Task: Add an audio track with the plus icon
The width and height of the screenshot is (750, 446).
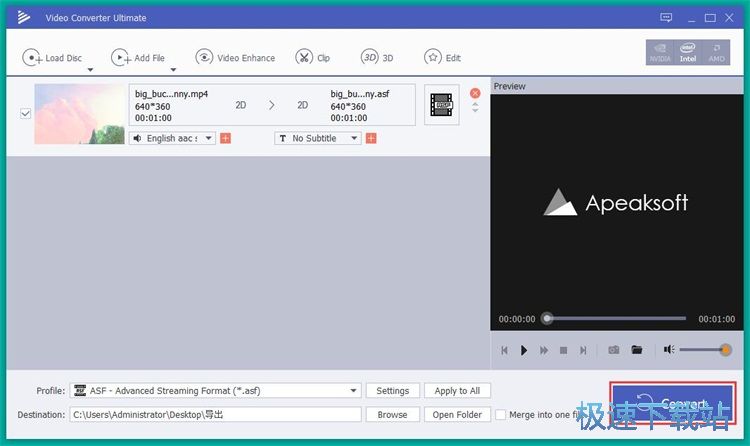Action: click(225, 138)
